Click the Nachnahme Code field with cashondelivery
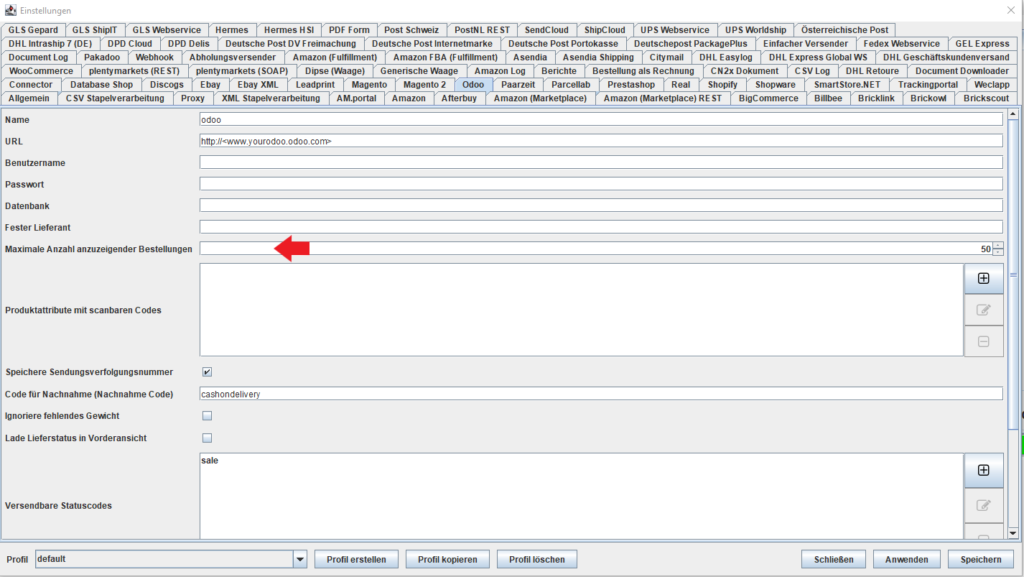Image resolution: width=1024 pixels, height=577 pixels. 601,394
